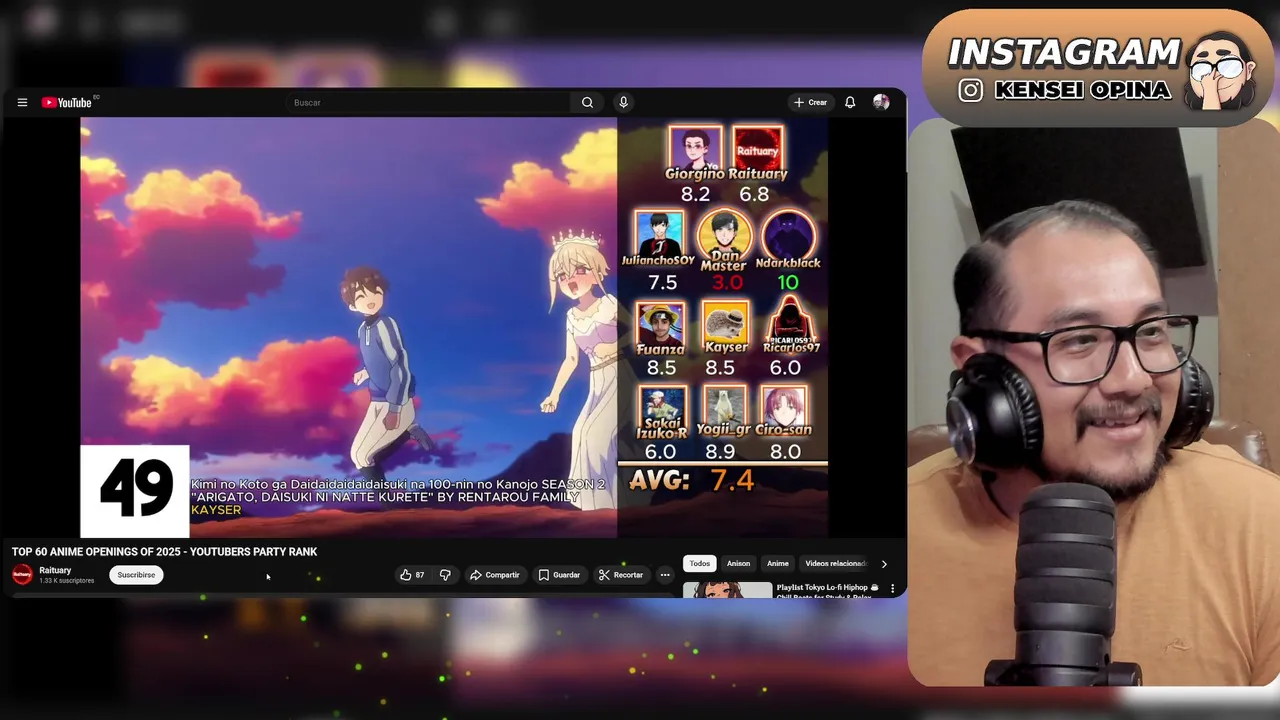
Task: Select the Anison filter chip
Action: click(x=739, y=564)
